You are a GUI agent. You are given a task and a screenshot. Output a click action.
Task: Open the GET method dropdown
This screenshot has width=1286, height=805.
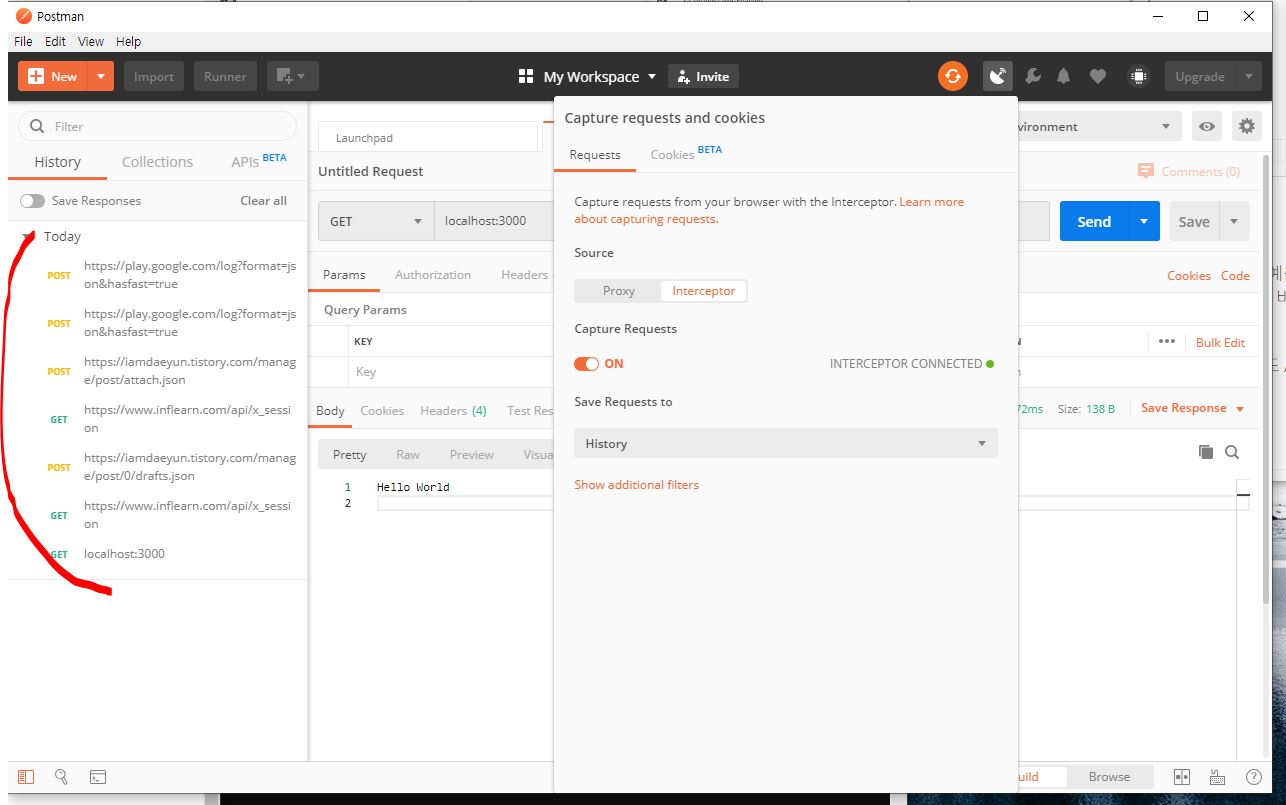tap(376, 221)
